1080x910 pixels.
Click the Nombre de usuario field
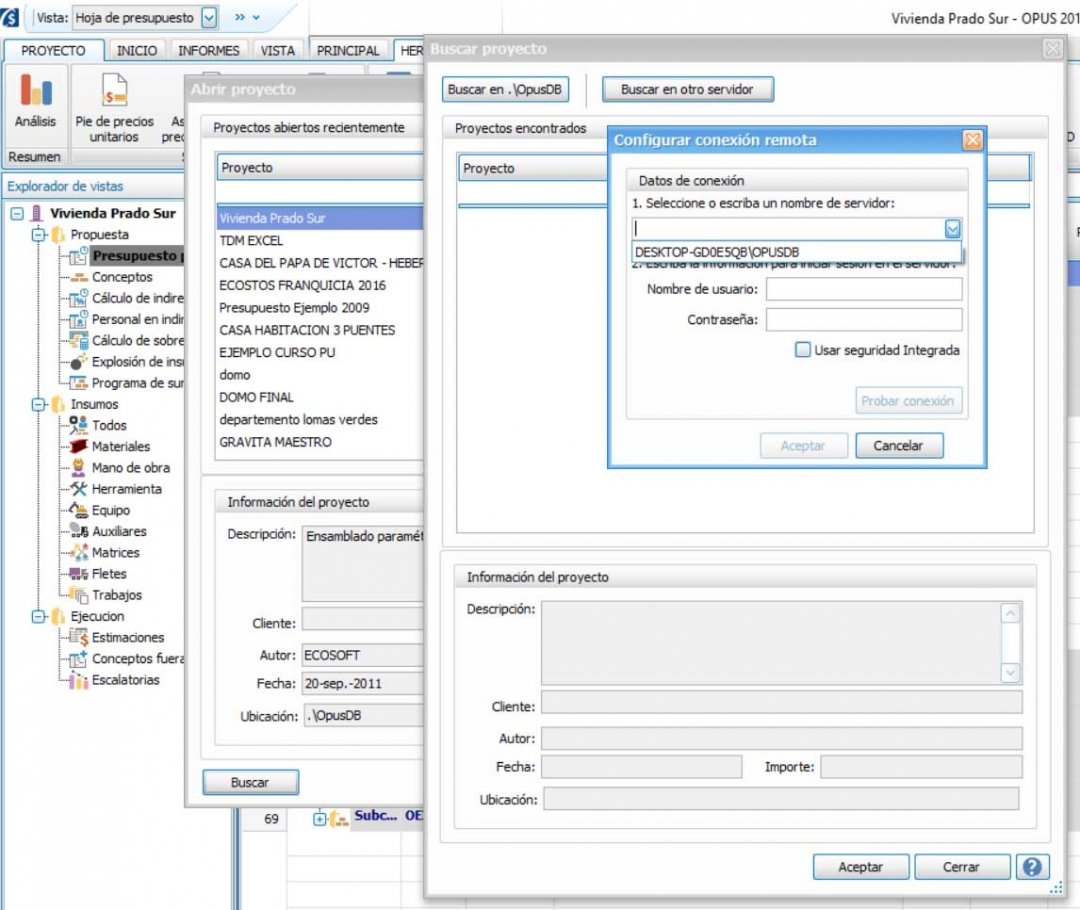(863, 289)
